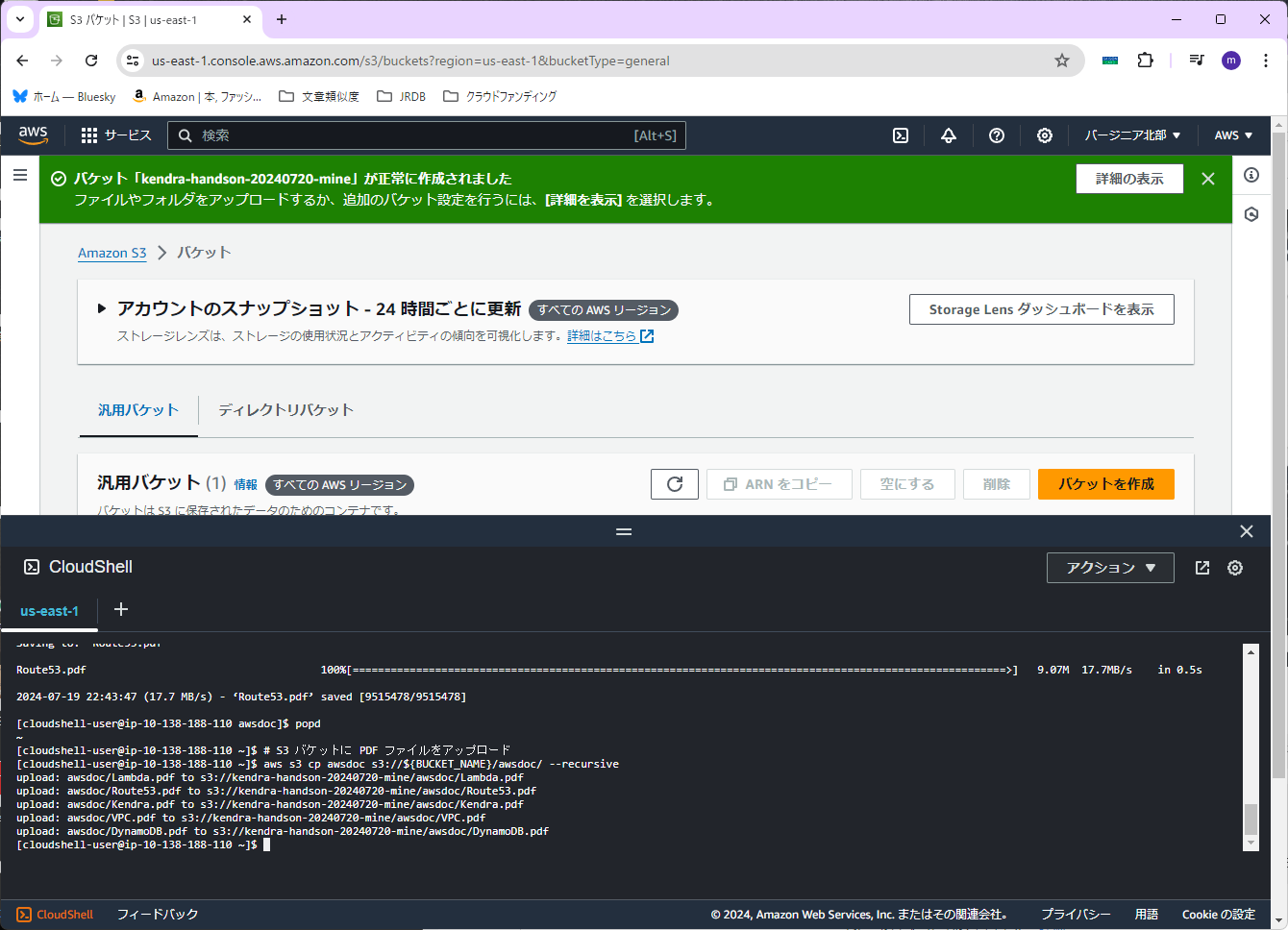Open the Chrome extensions puzzle icon
1288x930 pixels.
(1145, 61)
